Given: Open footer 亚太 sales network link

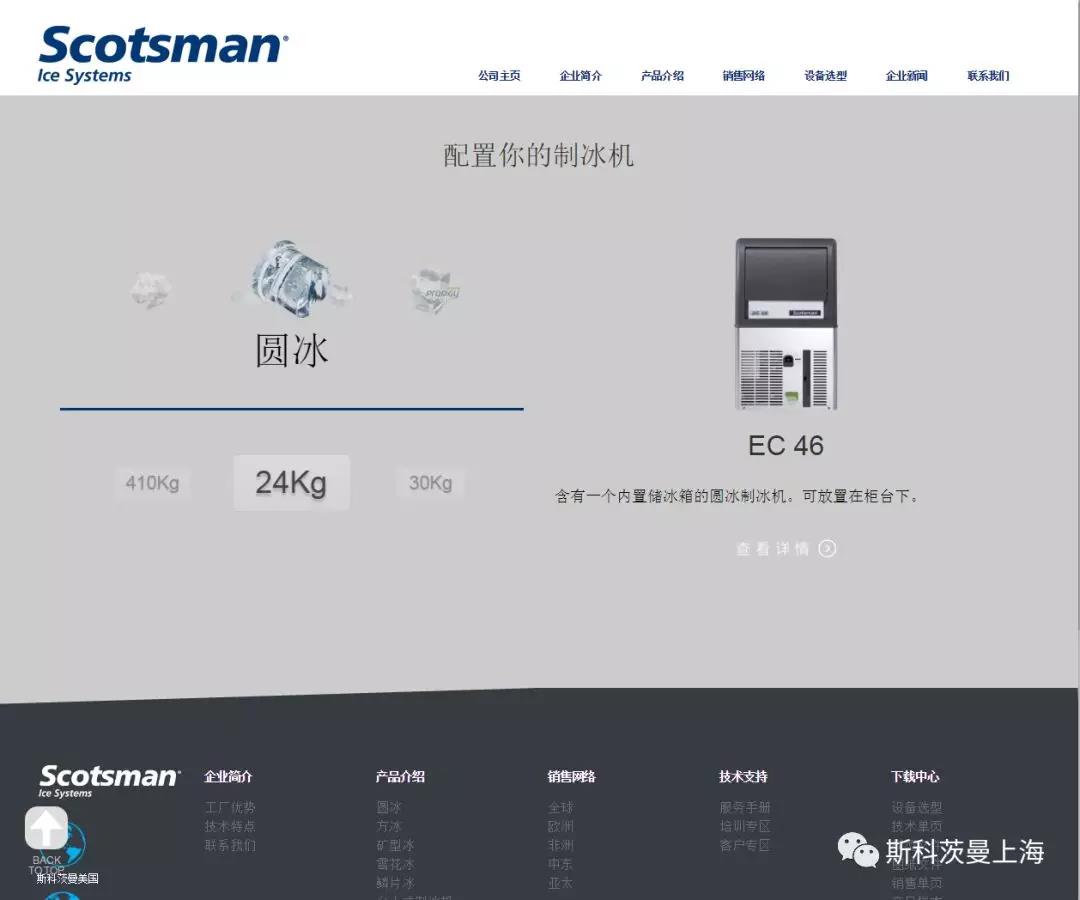Looking at the screenshot, I should pyautogui.click(x=561, y=883).
